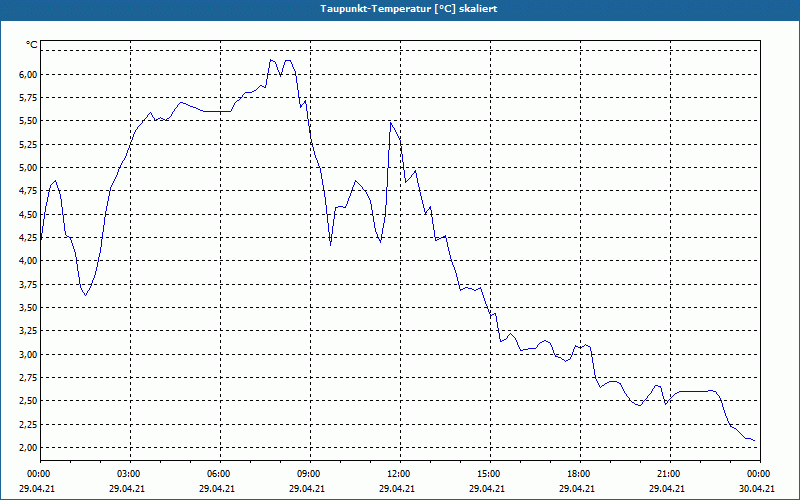Screen dimensions: 800x500
Task: Select the y-axis value '2,25'
Action: pyautogui.click(x=29, y=424)
